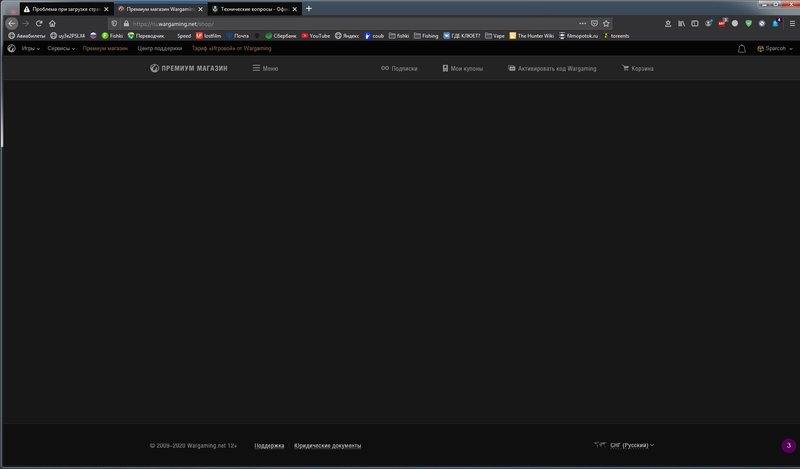
Task: Reload the current page
Action: point(39,23)
